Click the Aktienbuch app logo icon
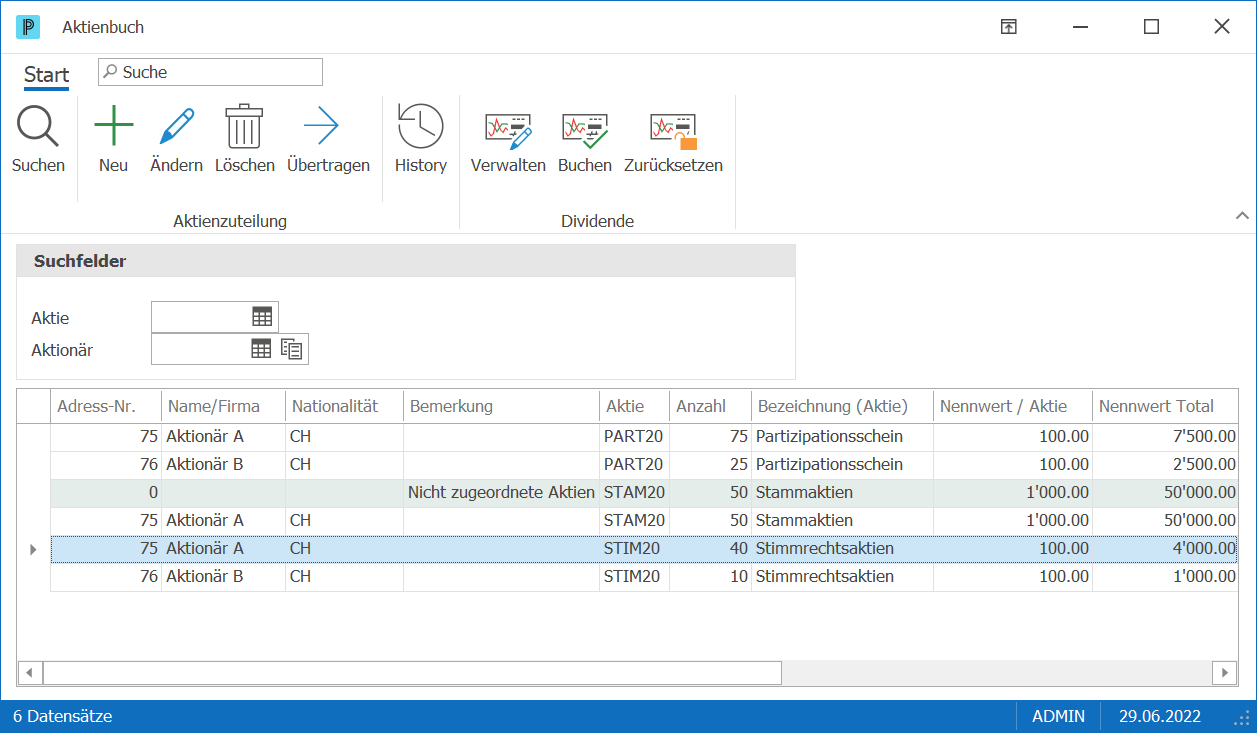The height and width of the screenshot is (733, 1257). [x=28, y=27]
